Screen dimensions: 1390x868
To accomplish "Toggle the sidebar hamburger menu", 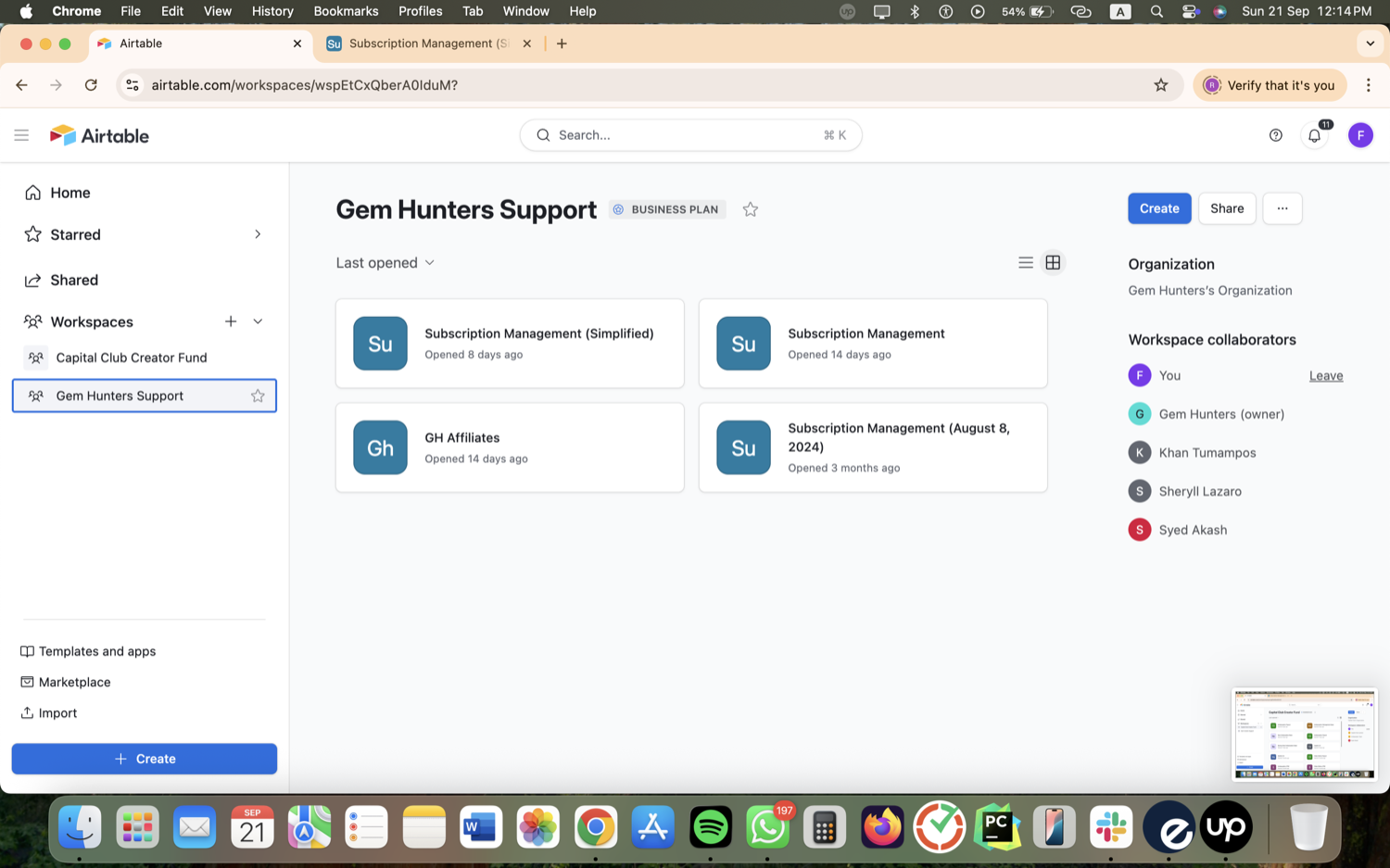I will click(x=21, y=135).
